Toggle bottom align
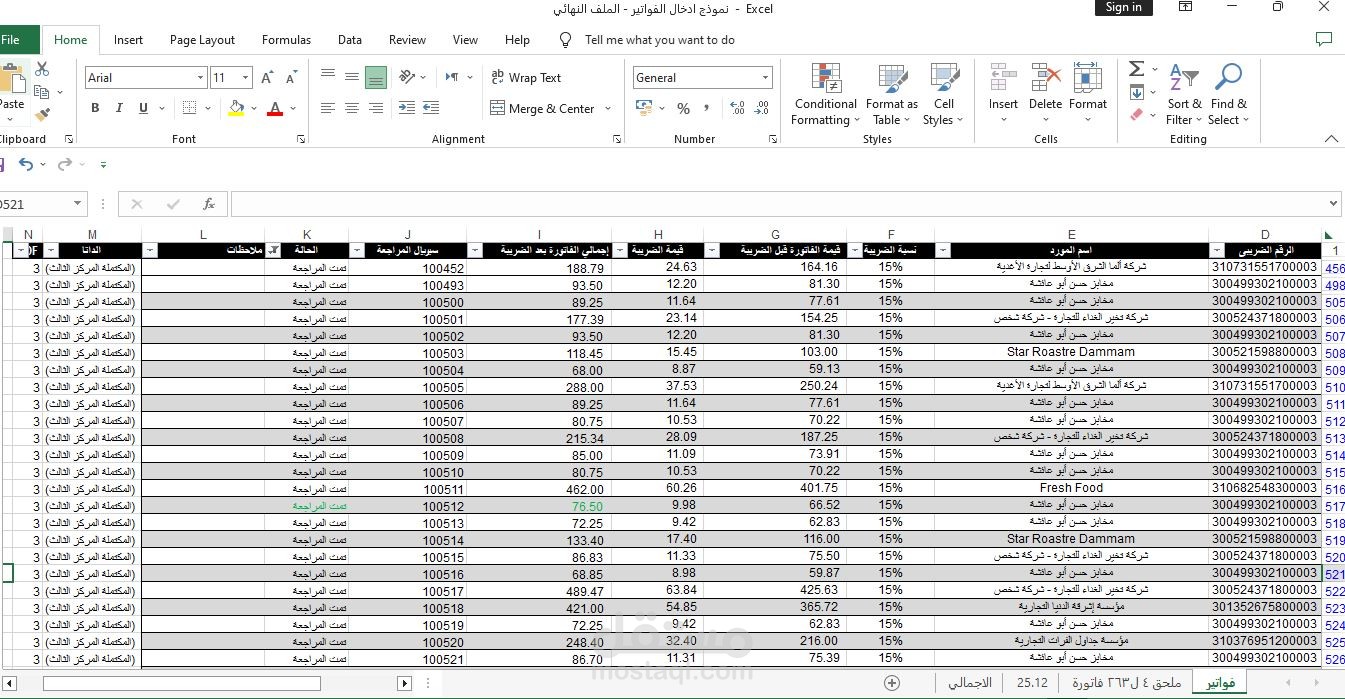 coord(375,77)
